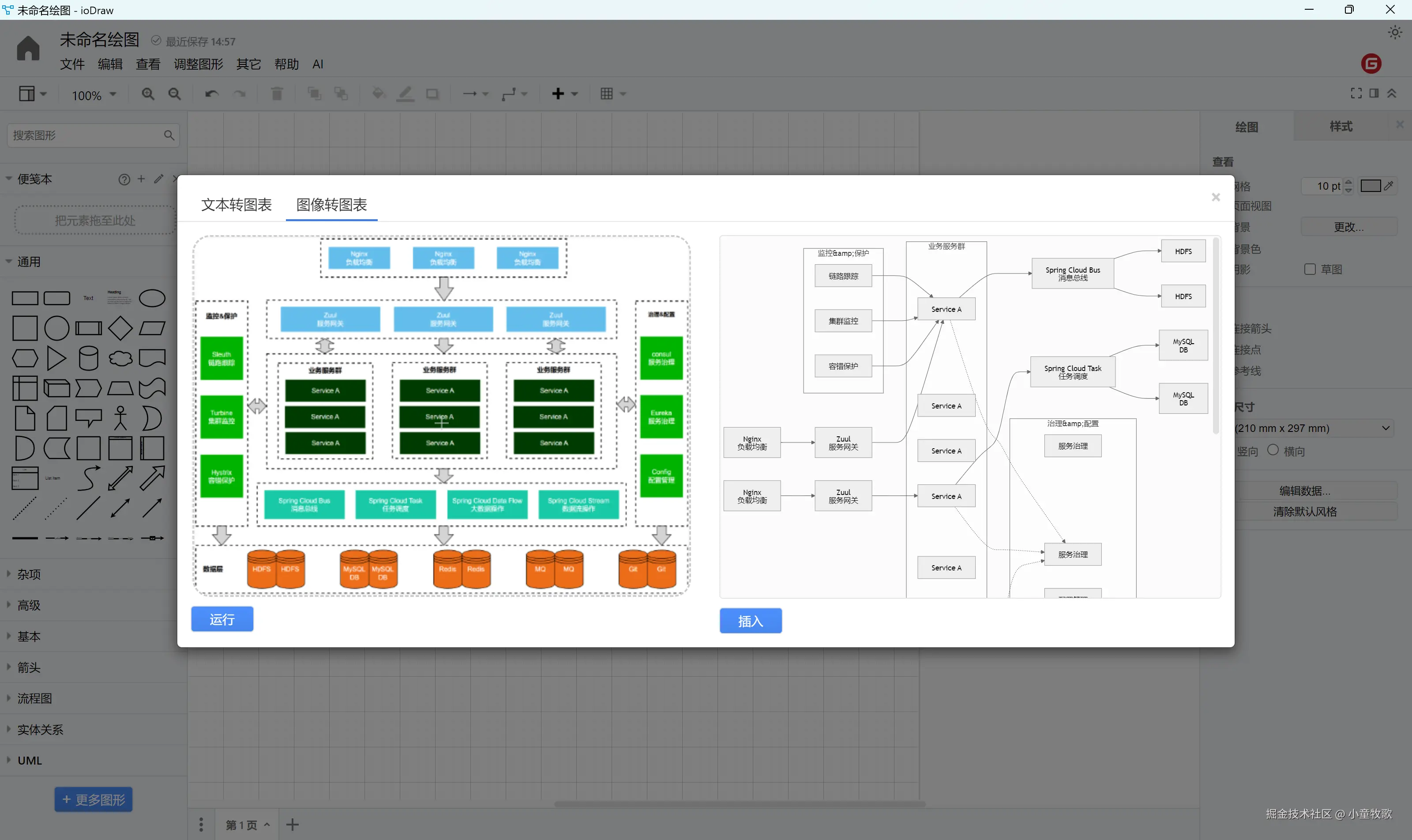Click the zoom out magnifier icon
Viewport: 1412px width, 840px height.
tap(174, 94)
